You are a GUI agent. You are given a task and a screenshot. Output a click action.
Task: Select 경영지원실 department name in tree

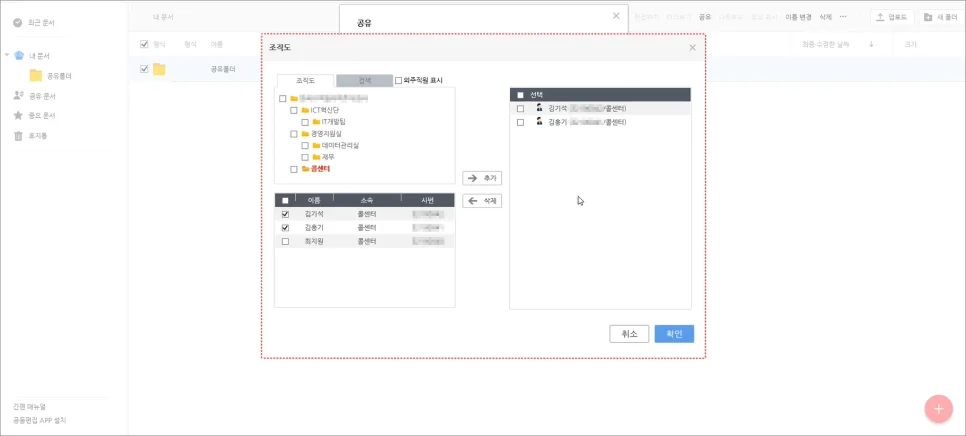coord(327,134)
